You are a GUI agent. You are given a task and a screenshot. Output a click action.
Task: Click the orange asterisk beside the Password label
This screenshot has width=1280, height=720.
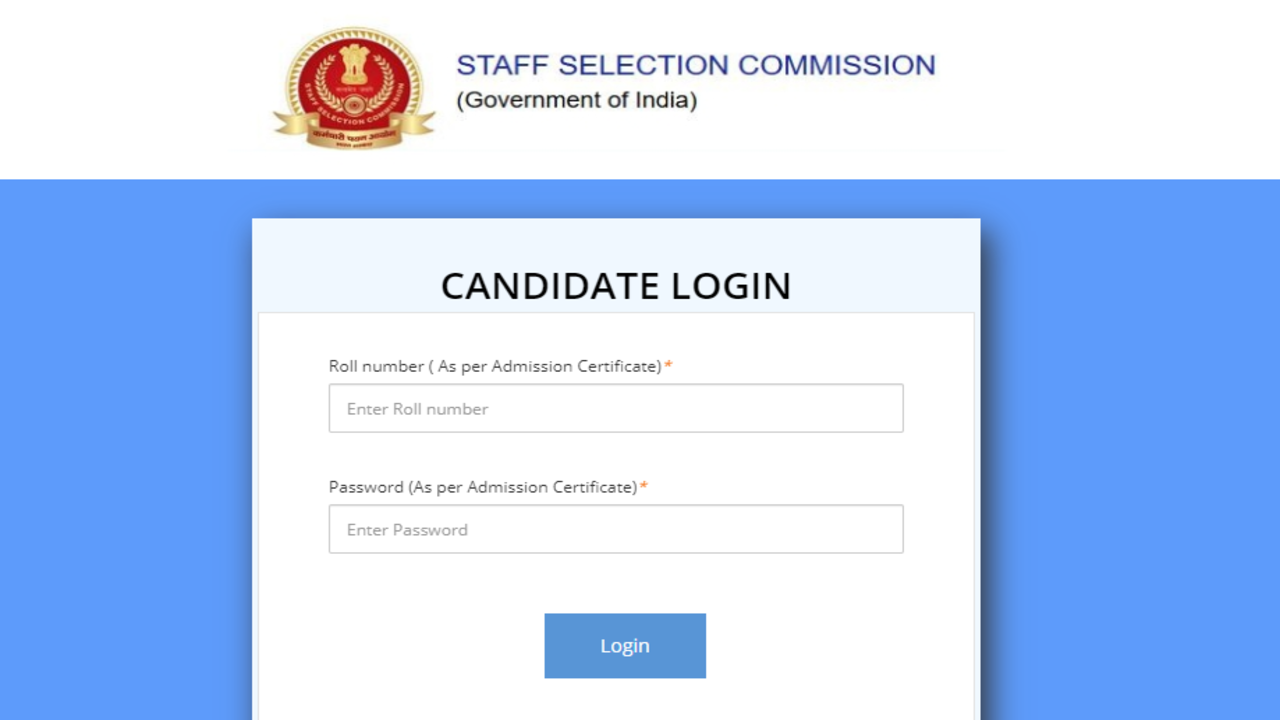[644, 487]
